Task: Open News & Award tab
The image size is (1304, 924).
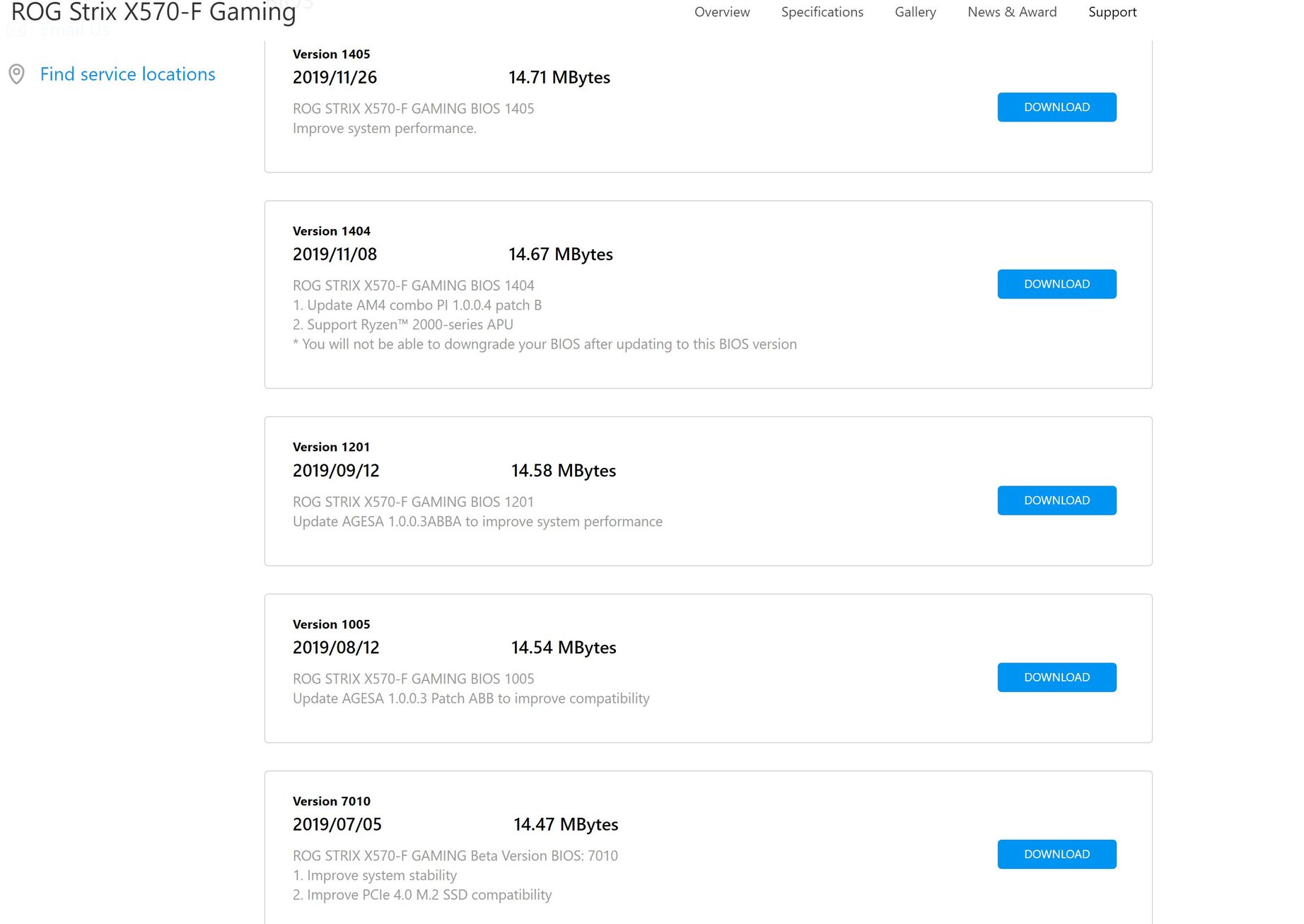Action: (x=1012, y=12)
